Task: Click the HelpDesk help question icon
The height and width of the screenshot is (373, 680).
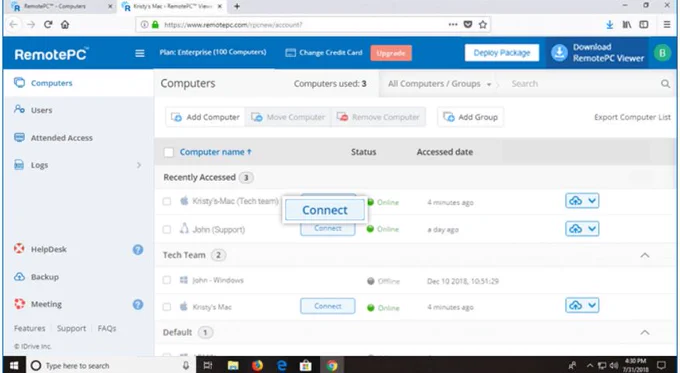Action: pos(138,249)
